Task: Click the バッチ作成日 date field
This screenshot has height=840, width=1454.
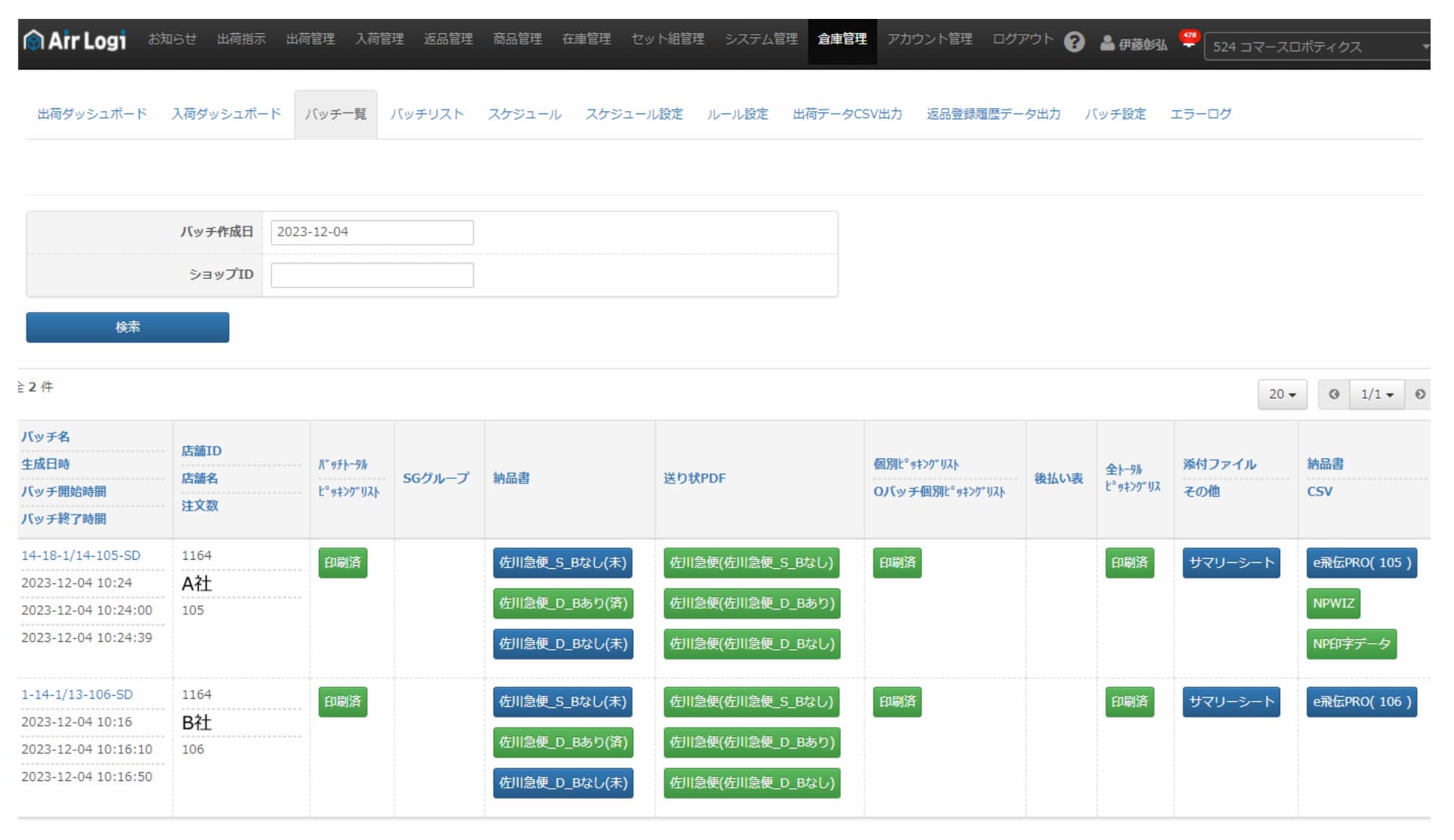Action: pyautogui.click(x=372, y=232)
